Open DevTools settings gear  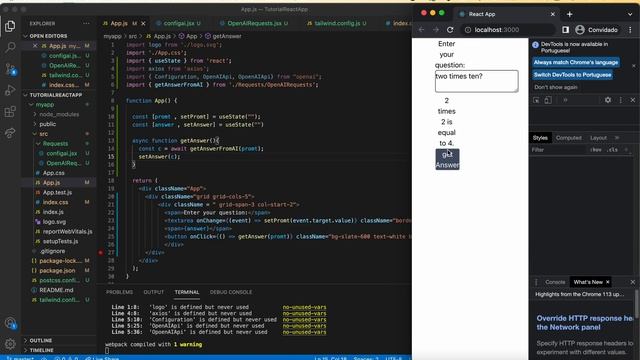coord(608,100)
